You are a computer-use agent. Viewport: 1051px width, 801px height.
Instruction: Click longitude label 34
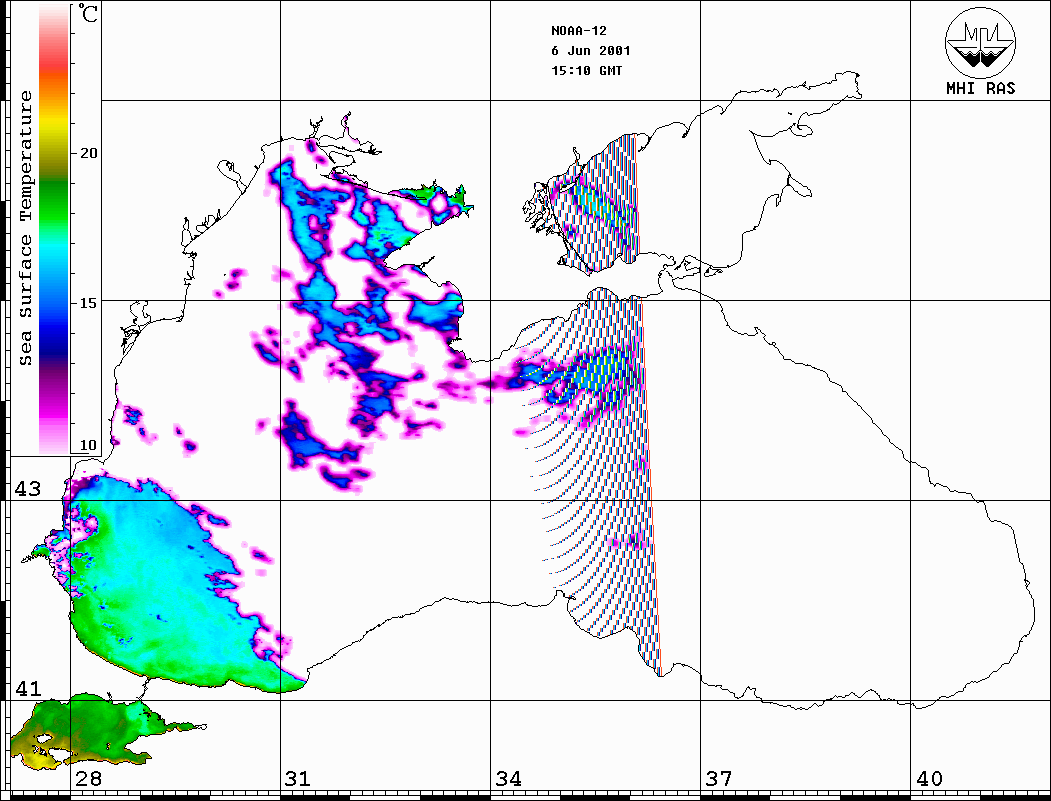tap(508, 779)
